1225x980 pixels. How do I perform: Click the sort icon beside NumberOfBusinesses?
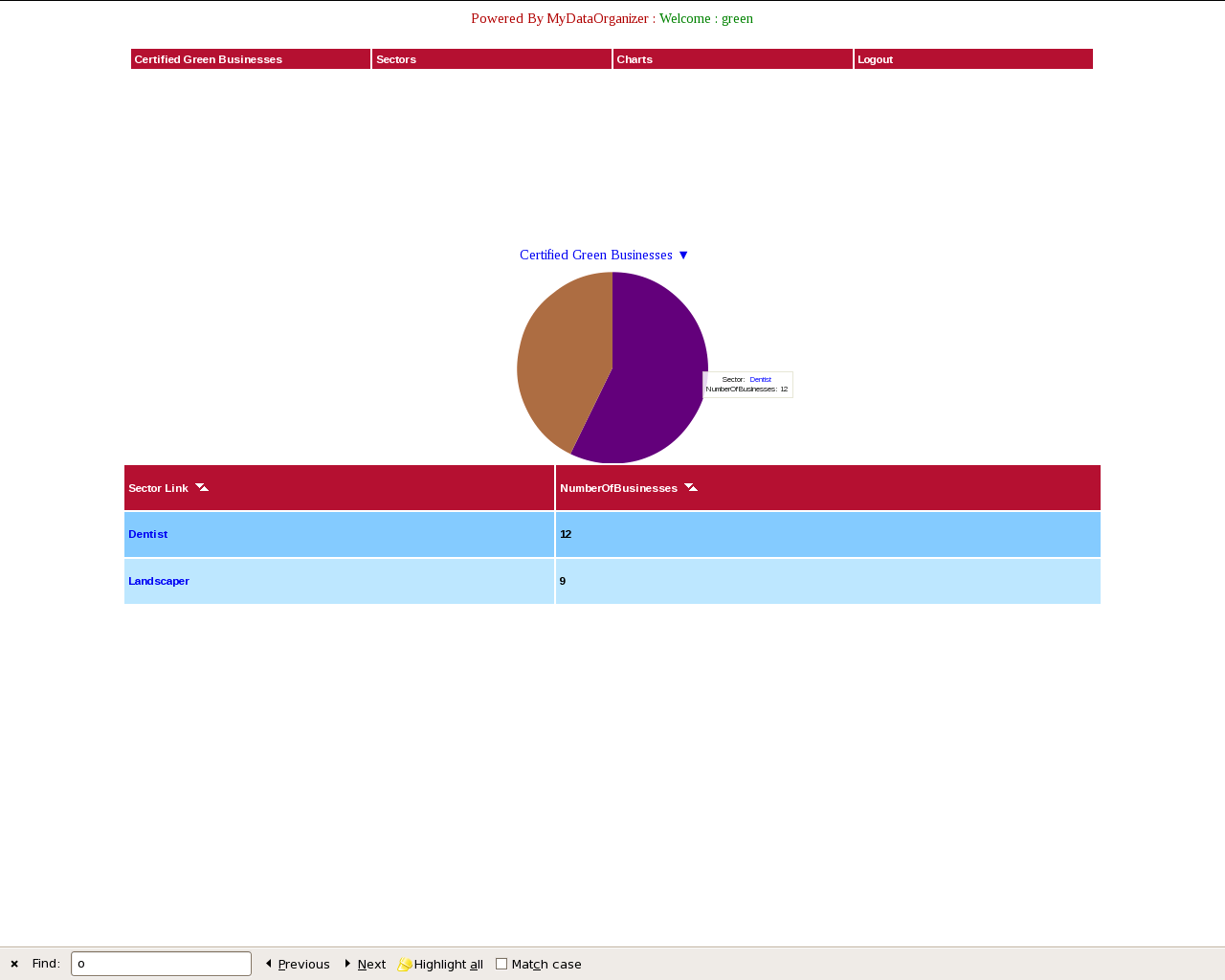pos(691,487)
